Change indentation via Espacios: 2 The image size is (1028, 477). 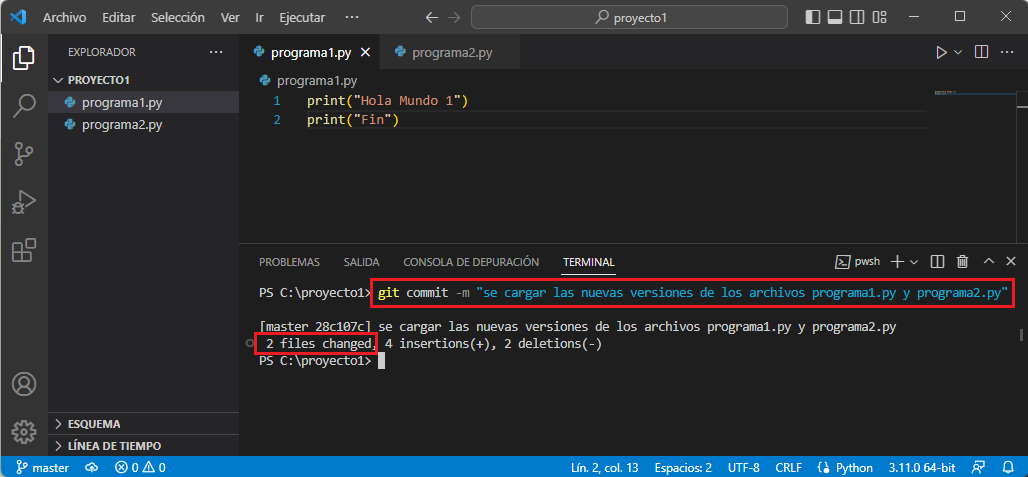click(683, 468)
